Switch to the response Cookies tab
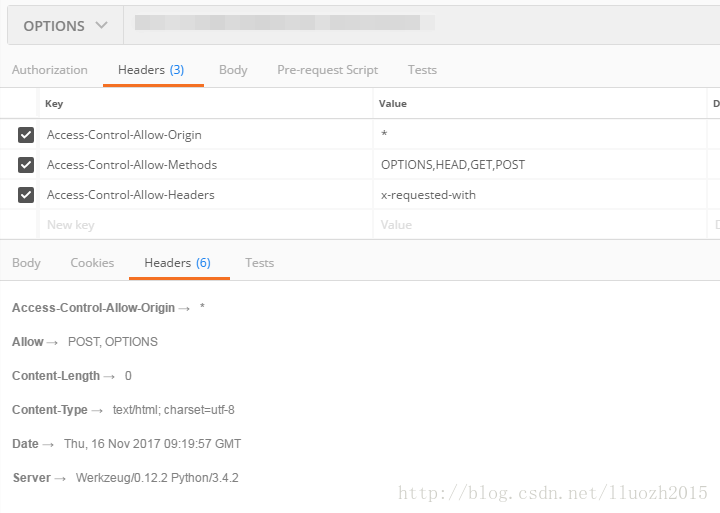This screenshot has height=513, width=720. click(x=92, y=263)
